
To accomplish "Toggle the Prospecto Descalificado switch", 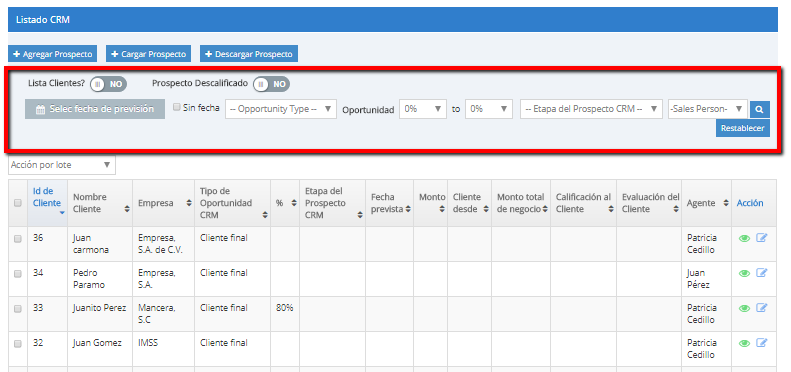I will coord(271,84).
